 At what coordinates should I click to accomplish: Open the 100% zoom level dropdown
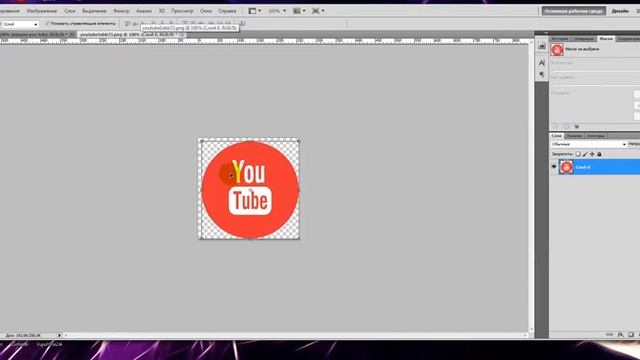277,11
